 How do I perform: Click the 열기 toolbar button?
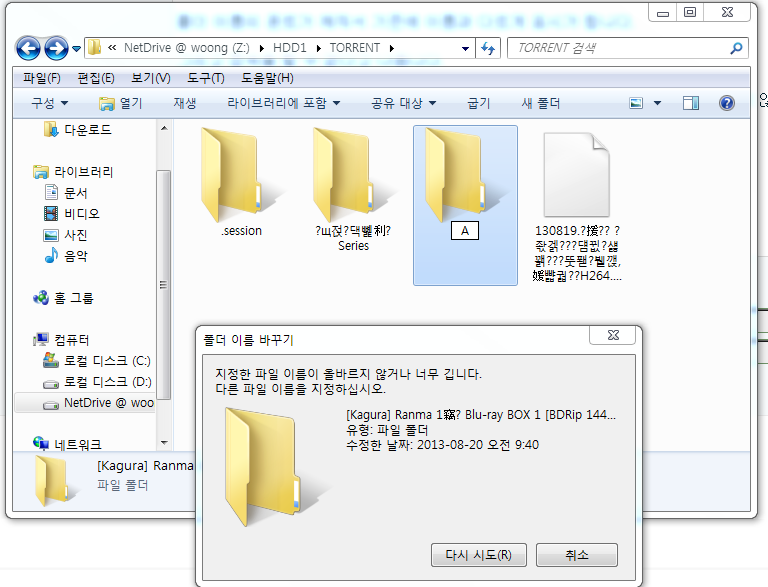click(120, 103)
